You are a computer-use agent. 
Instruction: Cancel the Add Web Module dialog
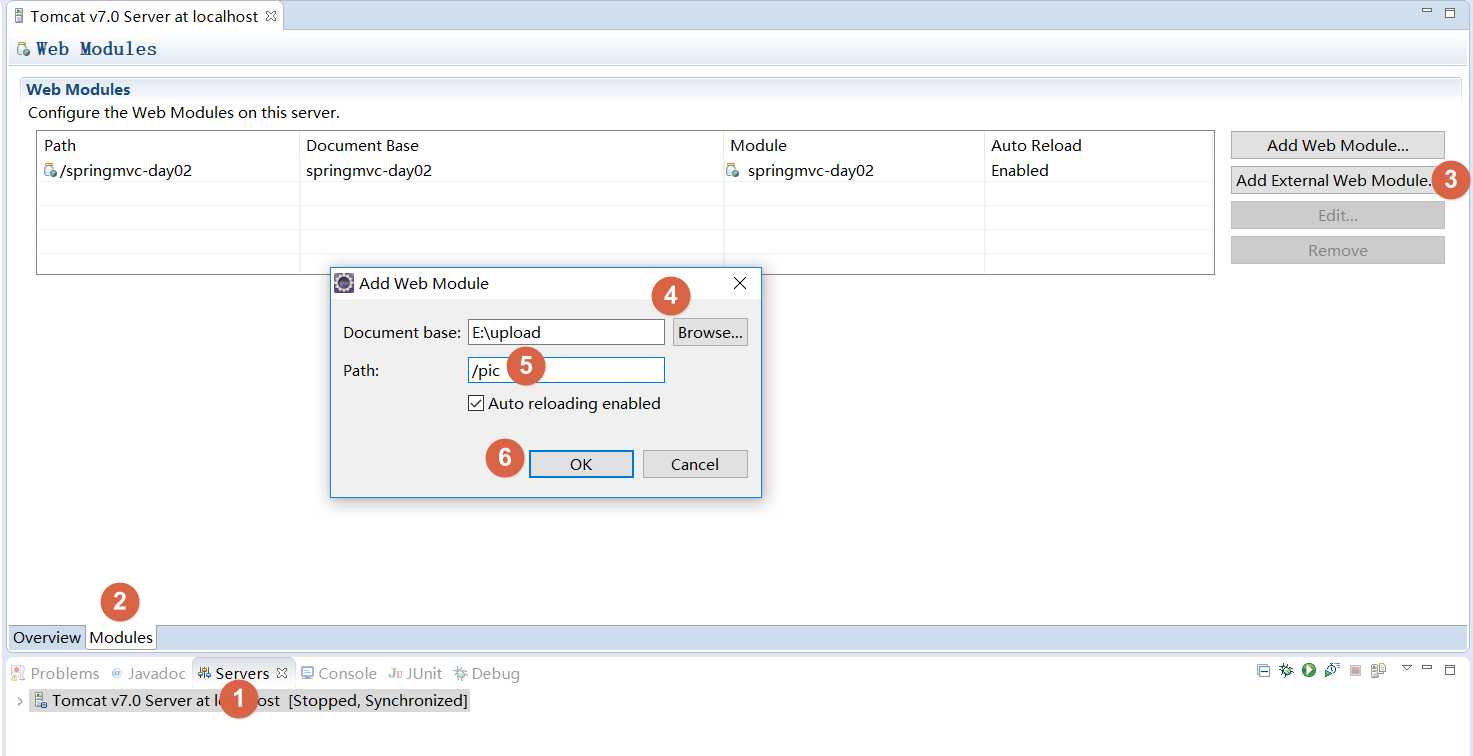coord(695,464)
